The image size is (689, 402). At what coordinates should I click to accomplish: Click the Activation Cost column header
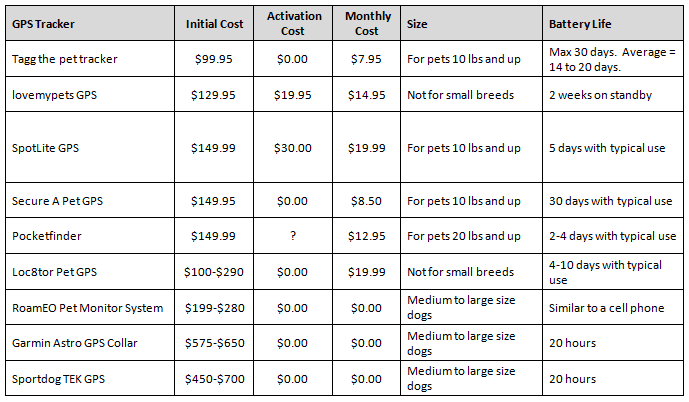click(293, 23)
